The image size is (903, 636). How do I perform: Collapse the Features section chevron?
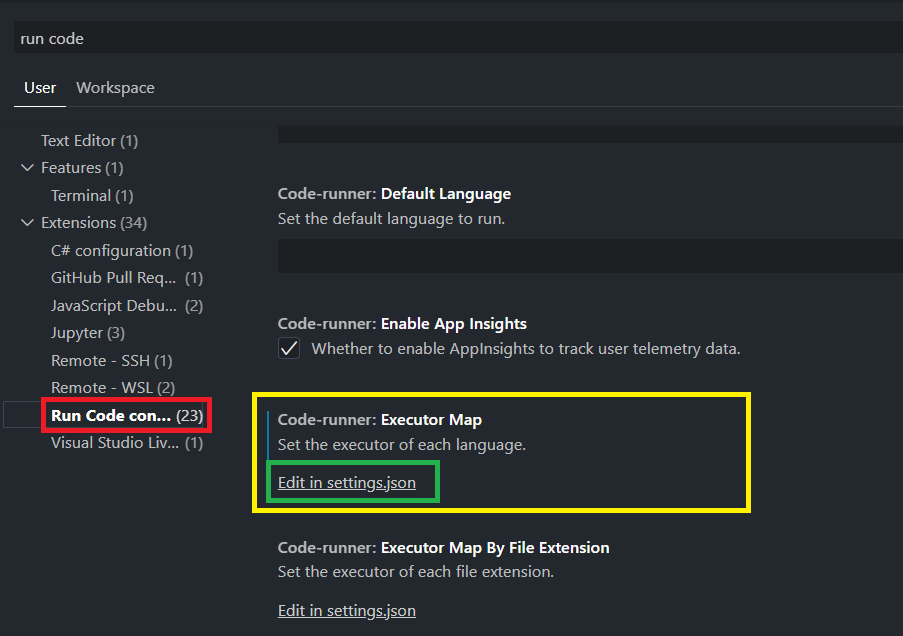27,168
